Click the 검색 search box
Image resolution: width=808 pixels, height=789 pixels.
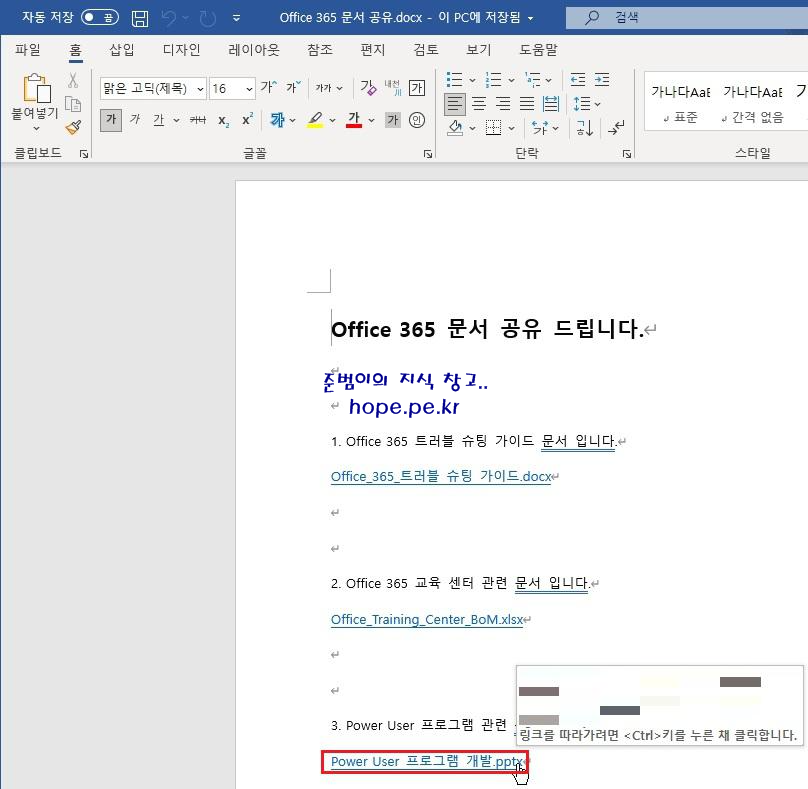pos(687,18)
